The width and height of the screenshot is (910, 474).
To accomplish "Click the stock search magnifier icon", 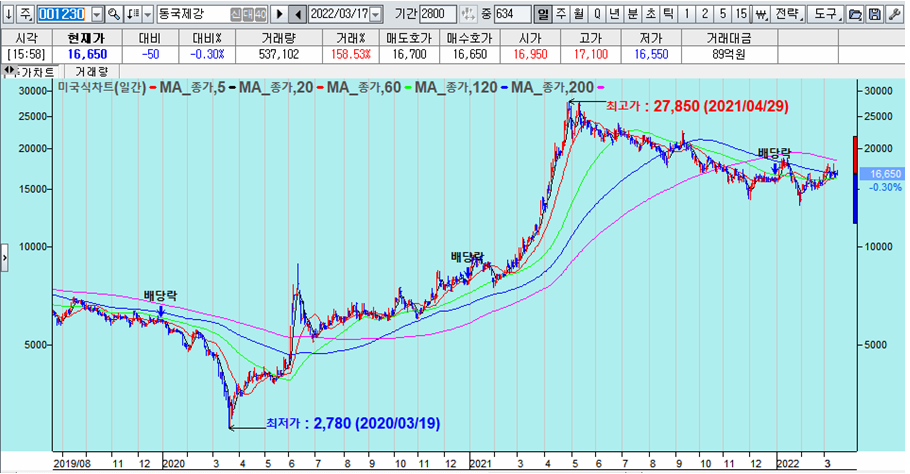I will click(x=113, y=15).
